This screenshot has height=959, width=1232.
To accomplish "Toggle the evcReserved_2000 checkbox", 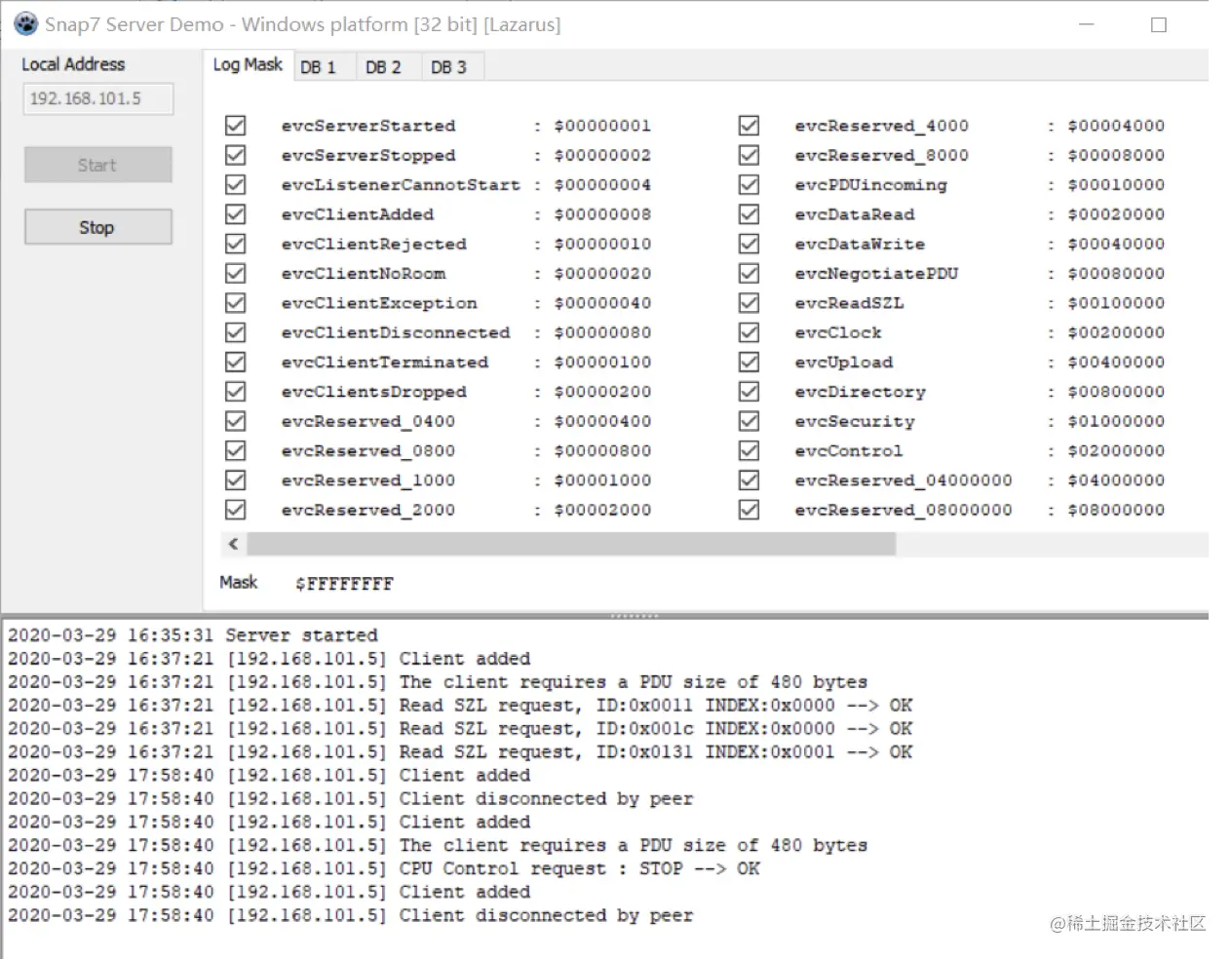I will (235, 510).
